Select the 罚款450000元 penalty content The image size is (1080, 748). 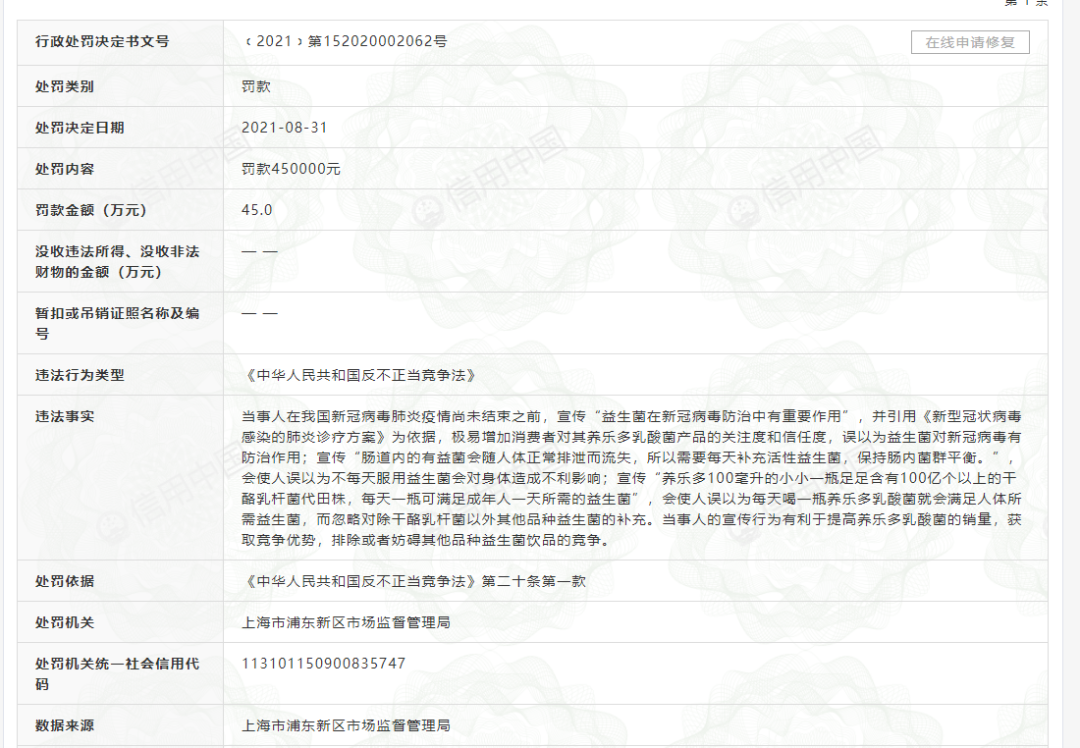click(x=291, y=169)
